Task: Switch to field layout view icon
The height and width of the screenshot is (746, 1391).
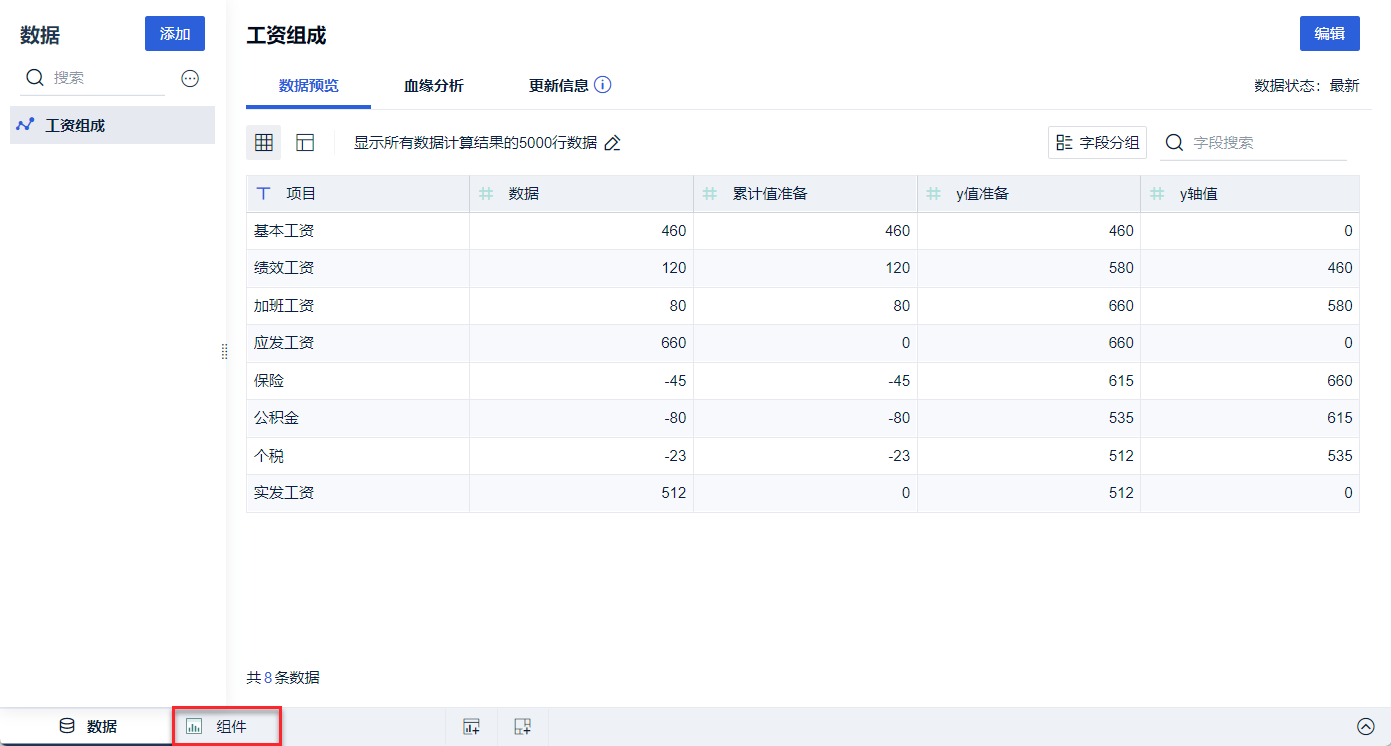Action: 305,143
